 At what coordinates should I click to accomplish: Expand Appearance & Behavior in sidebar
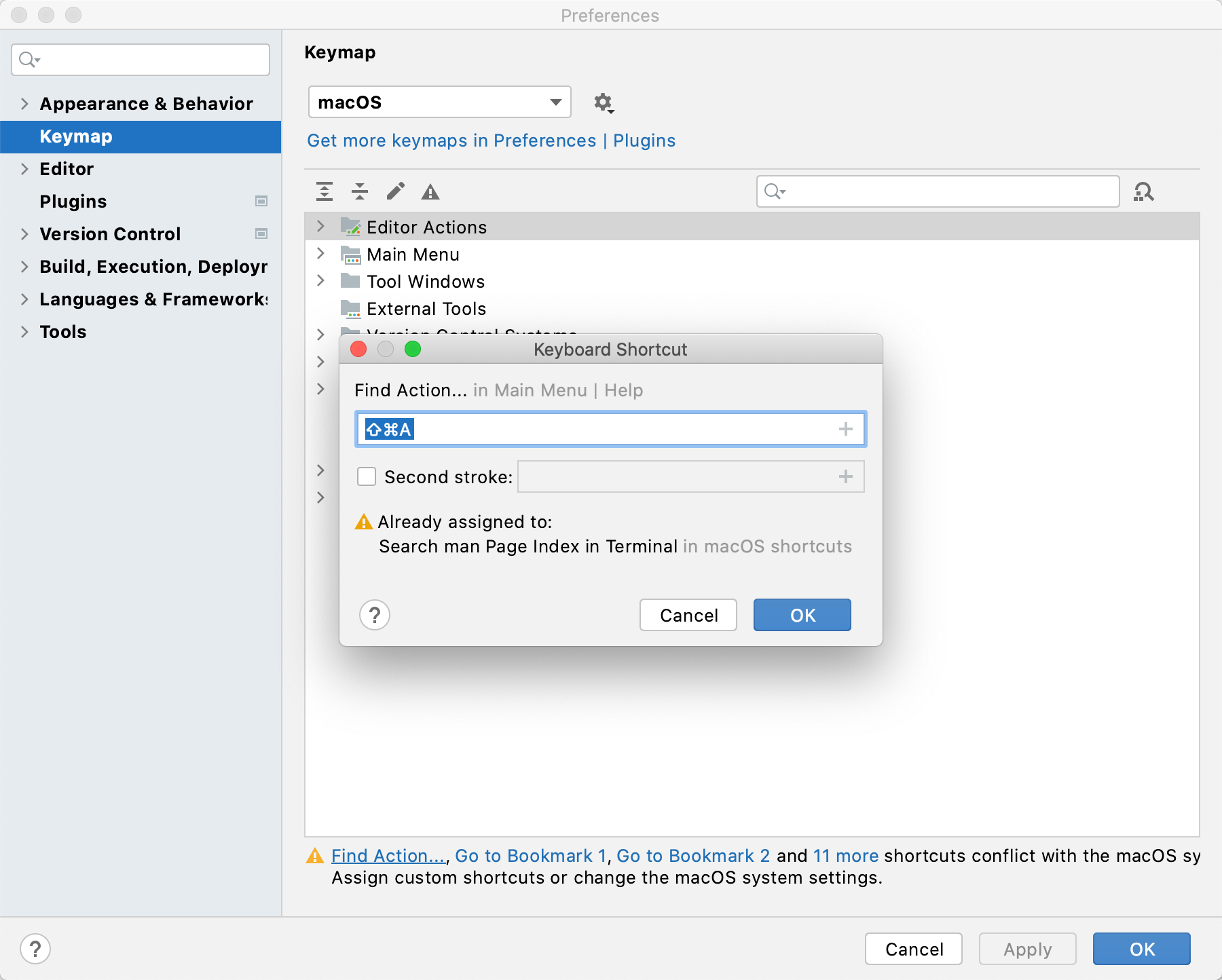pos(24,103)
